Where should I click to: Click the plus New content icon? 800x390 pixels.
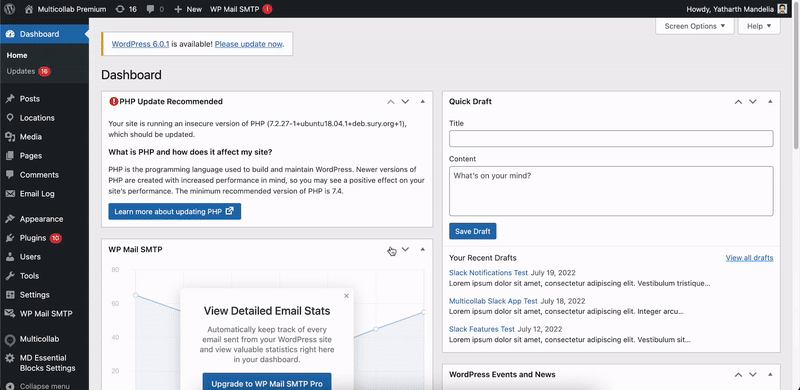178,9
